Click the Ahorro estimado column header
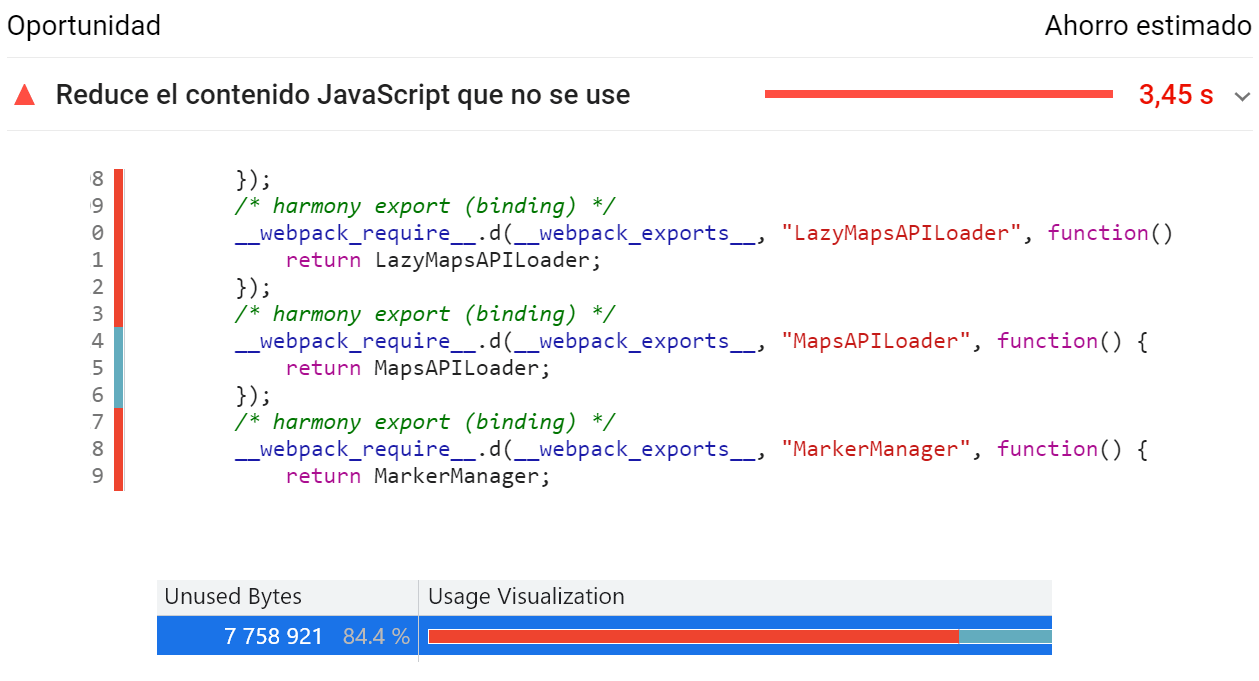 [1148, 26]
